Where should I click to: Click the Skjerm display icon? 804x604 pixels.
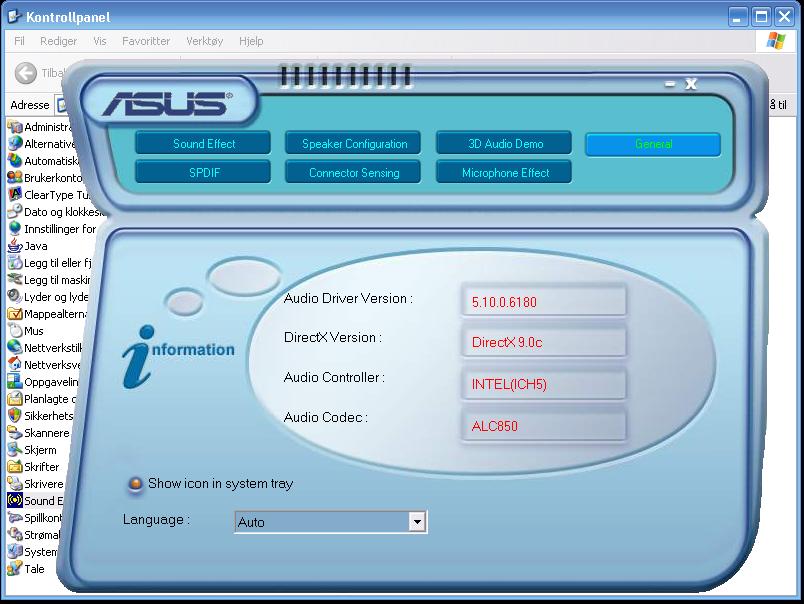[15, 449]
